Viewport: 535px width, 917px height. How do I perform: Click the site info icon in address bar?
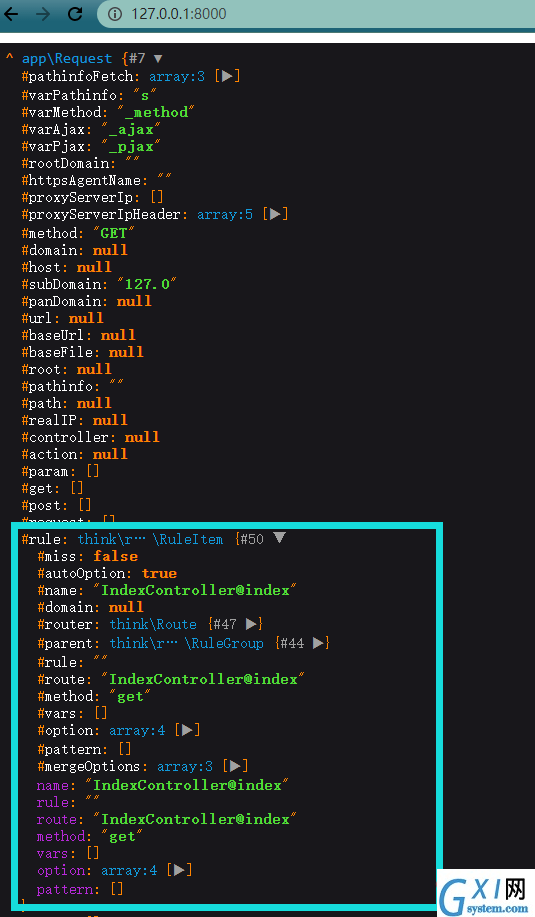point(116,14)
